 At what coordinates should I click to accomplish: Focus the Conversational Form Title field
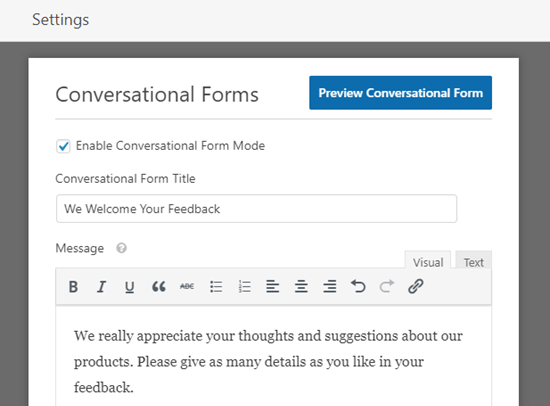tap(256, 209)
